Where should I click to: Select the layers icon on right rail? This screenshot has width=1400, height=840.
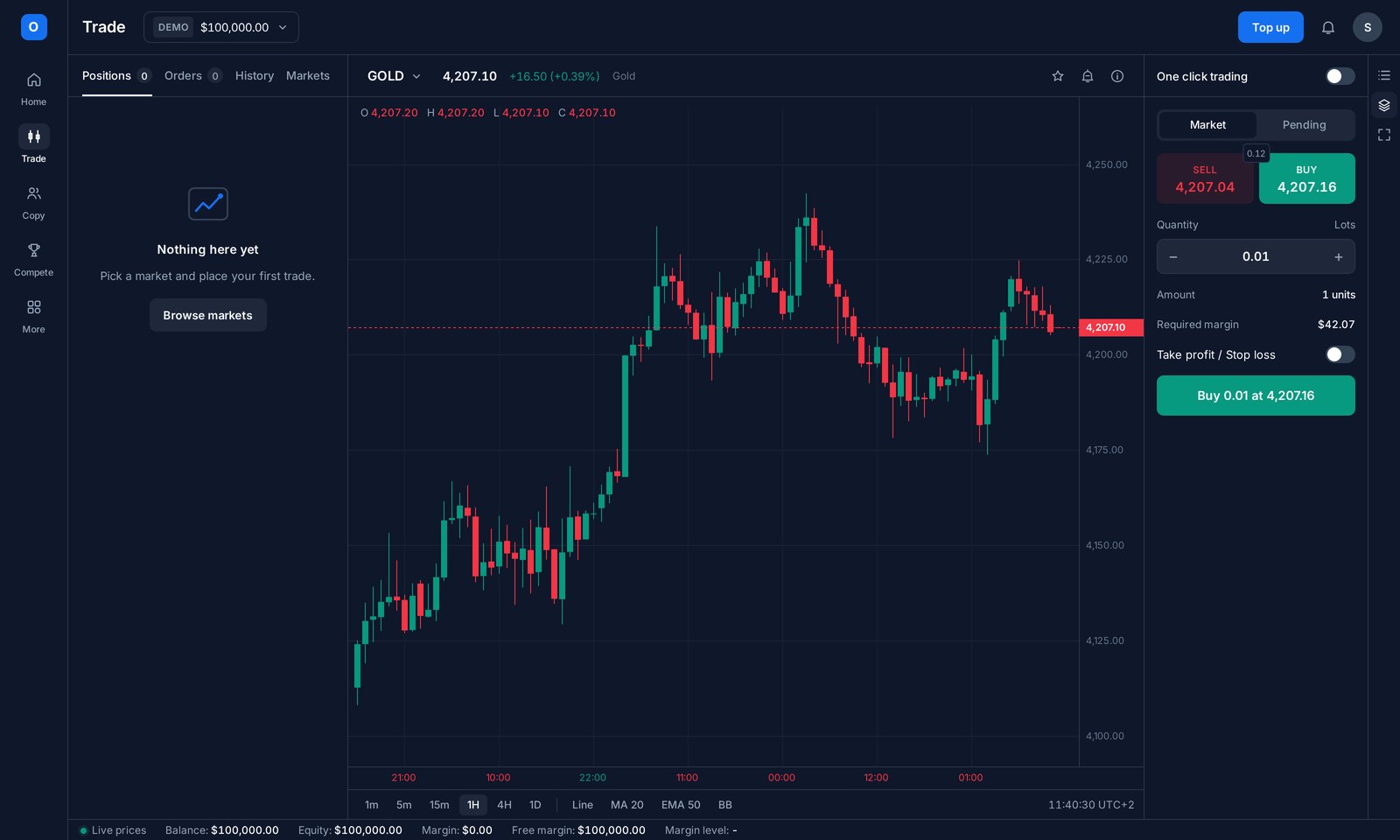tap(1383, 105)
